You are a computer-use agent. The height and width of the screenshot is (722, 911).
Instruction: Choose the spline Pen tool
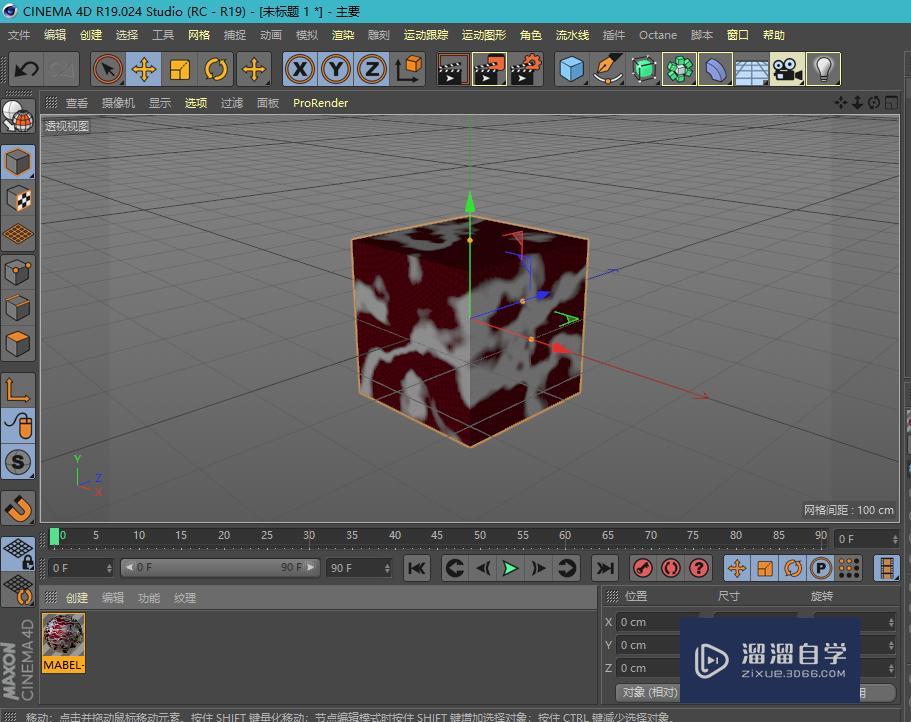[608, 69]
